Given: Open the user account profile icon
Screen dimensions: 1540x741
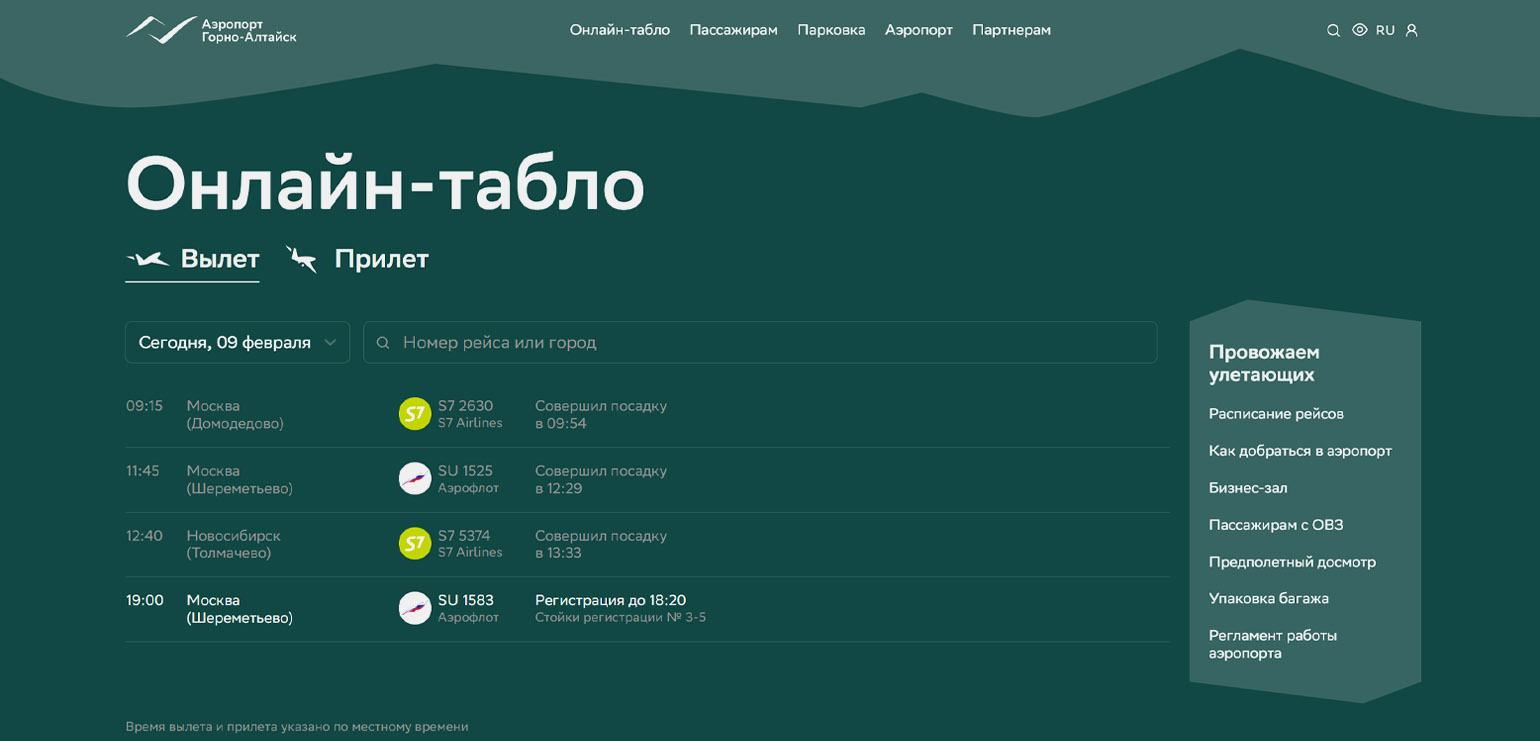Looking at the screenshot, I should tap(1411, 30).
